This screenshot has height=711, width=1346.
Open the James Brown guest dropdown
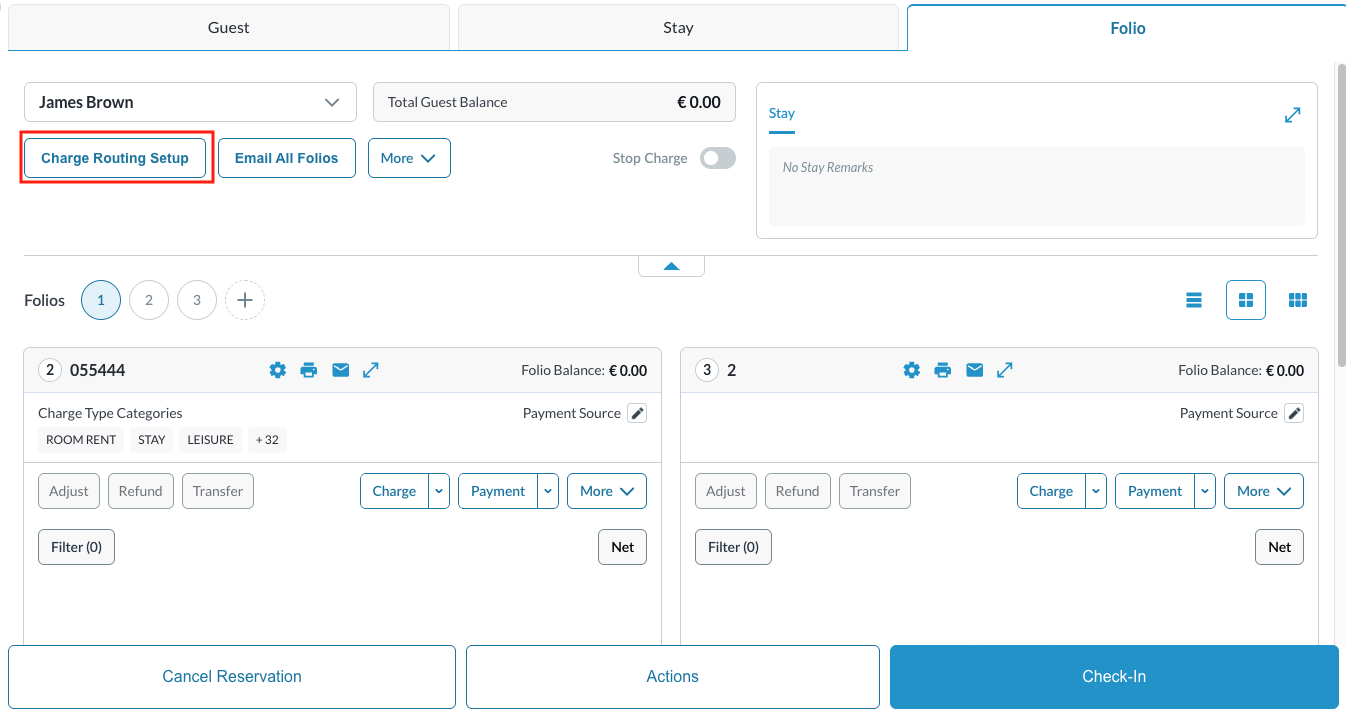click(x=332, y=101)
